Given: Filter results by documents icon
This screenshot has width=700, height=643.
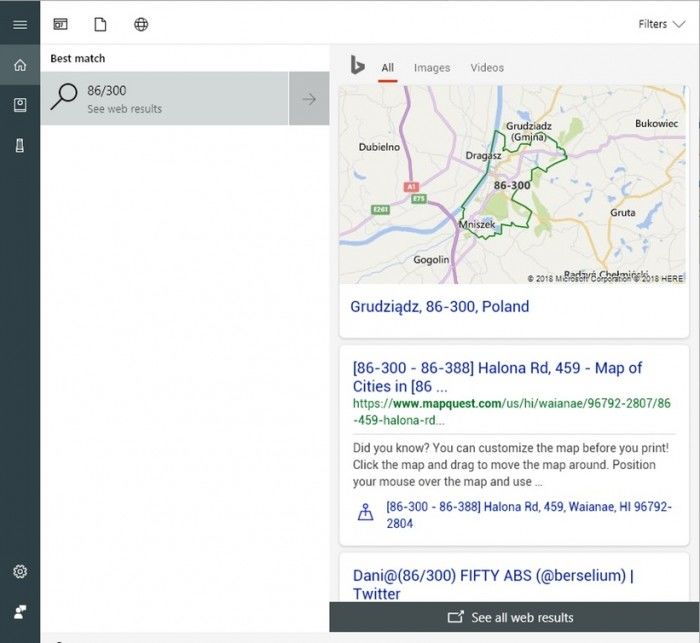Looking at the screenshot, I should click(100, 25).
